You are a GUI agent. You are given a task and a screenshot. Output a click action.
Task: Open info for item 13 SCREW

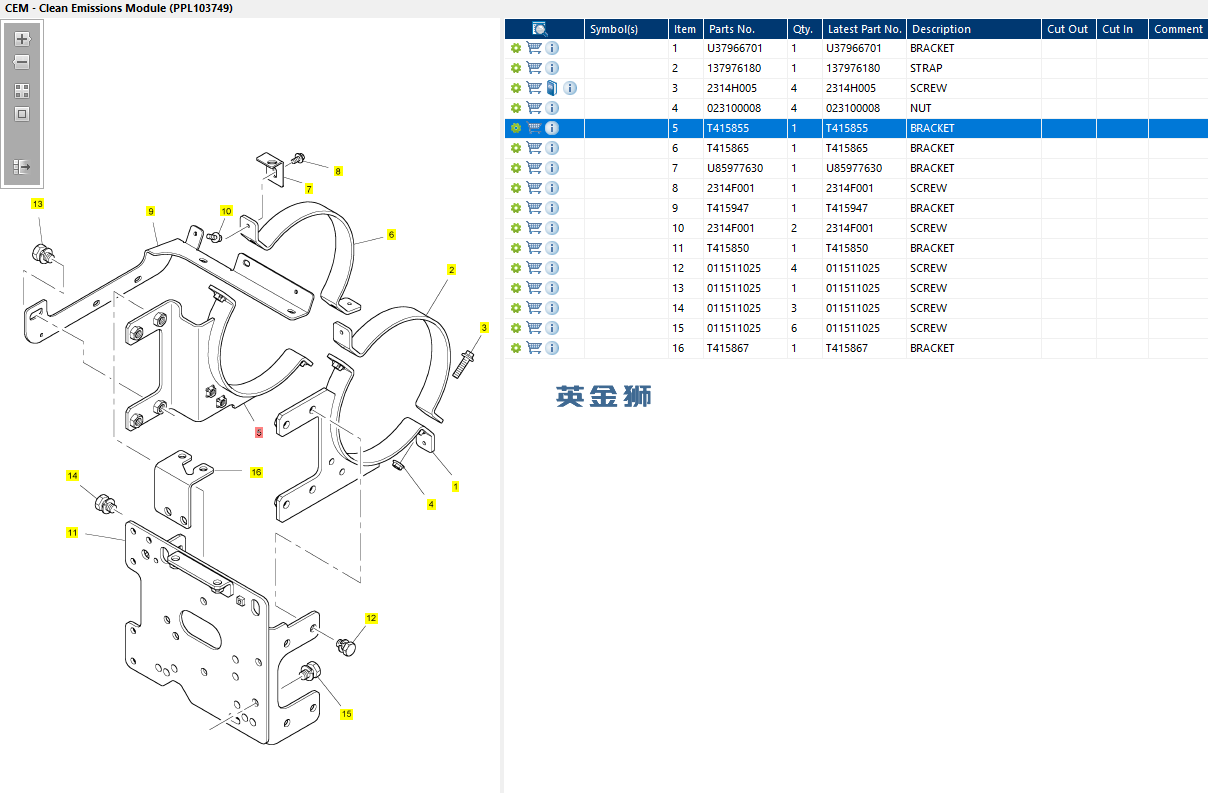pyautogui.click(x=552, y=288)
